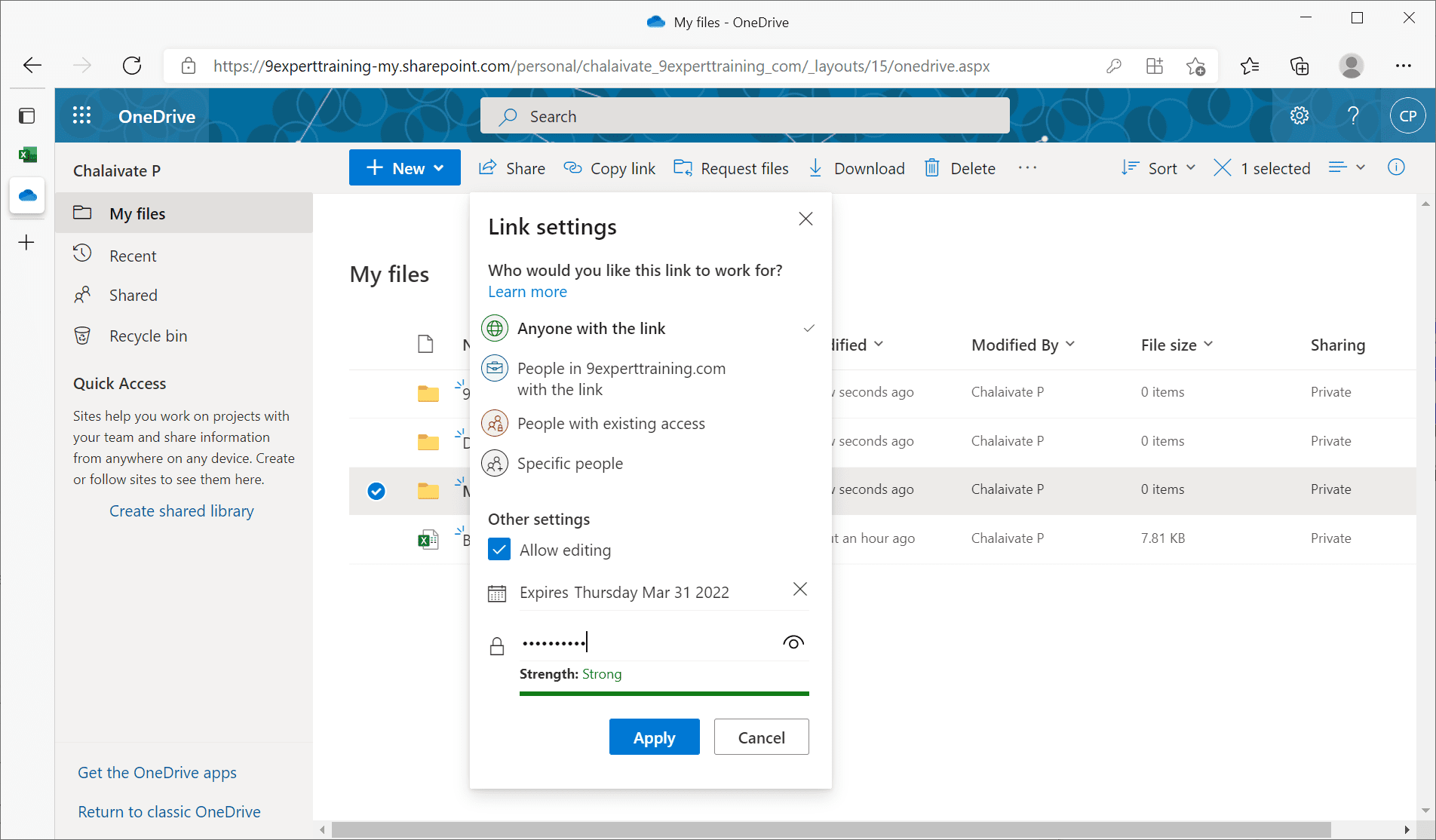Delete the selected item
The height and width of the screenshot is (840, 1436).
pyautogui.click(x=959, y=167)
